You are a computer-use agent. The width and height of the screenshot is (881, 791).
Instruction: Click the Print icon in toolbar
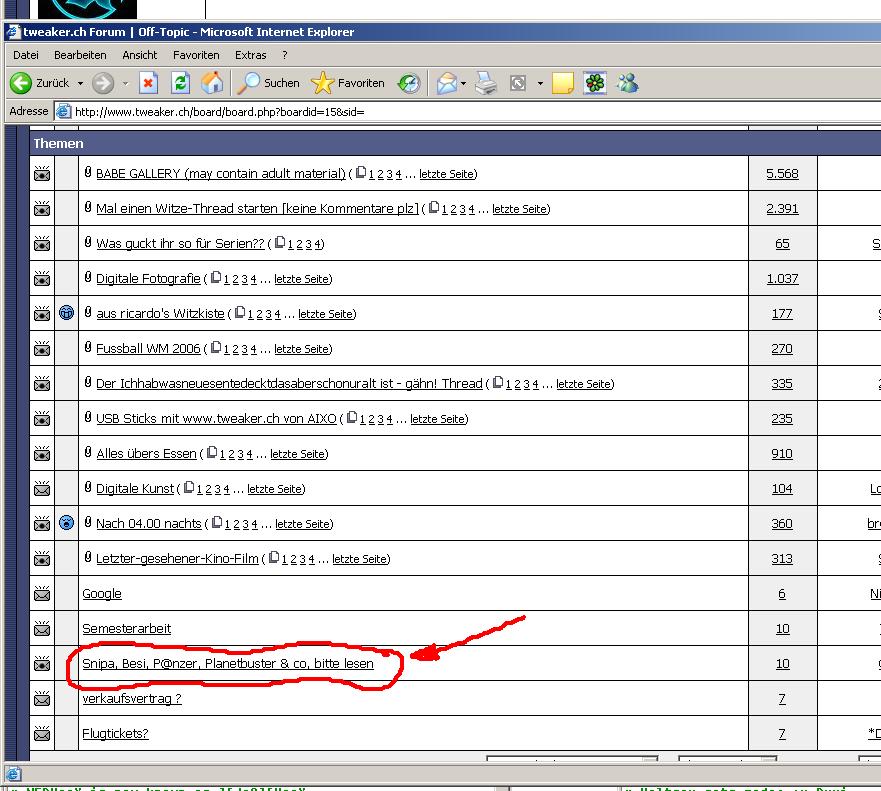[x=486, y=83]
